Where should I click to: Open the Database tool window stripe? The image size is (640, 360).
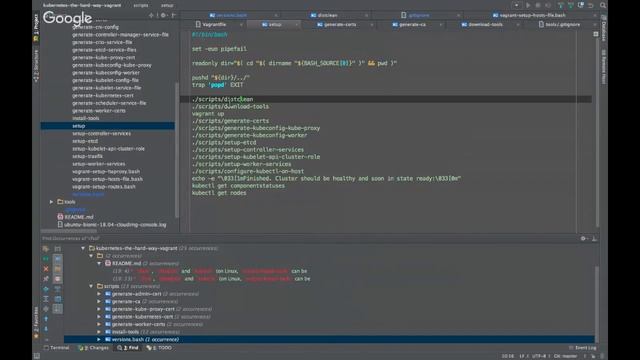604,28
